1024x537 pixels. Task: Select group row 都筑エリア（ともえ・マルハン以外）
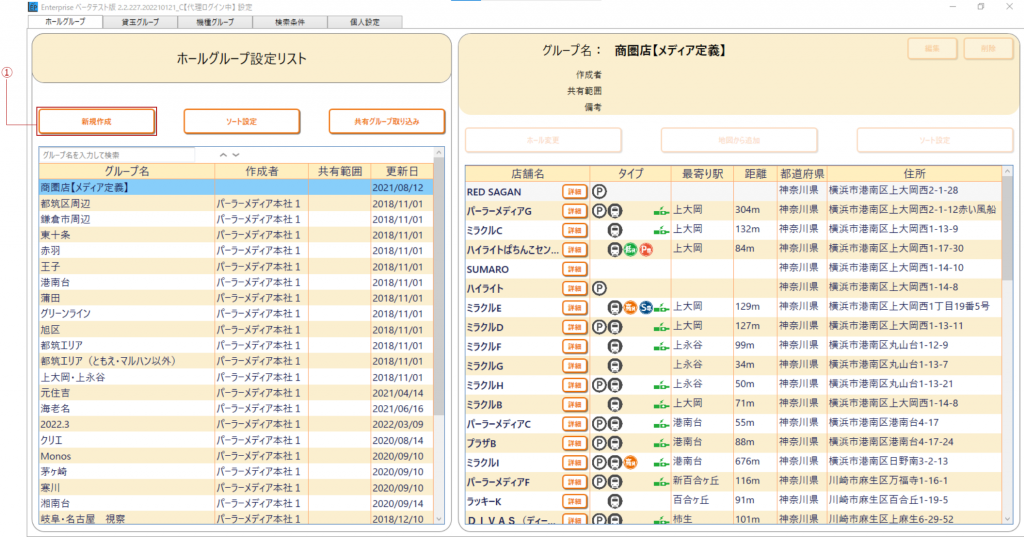click(x=236, y=361)
